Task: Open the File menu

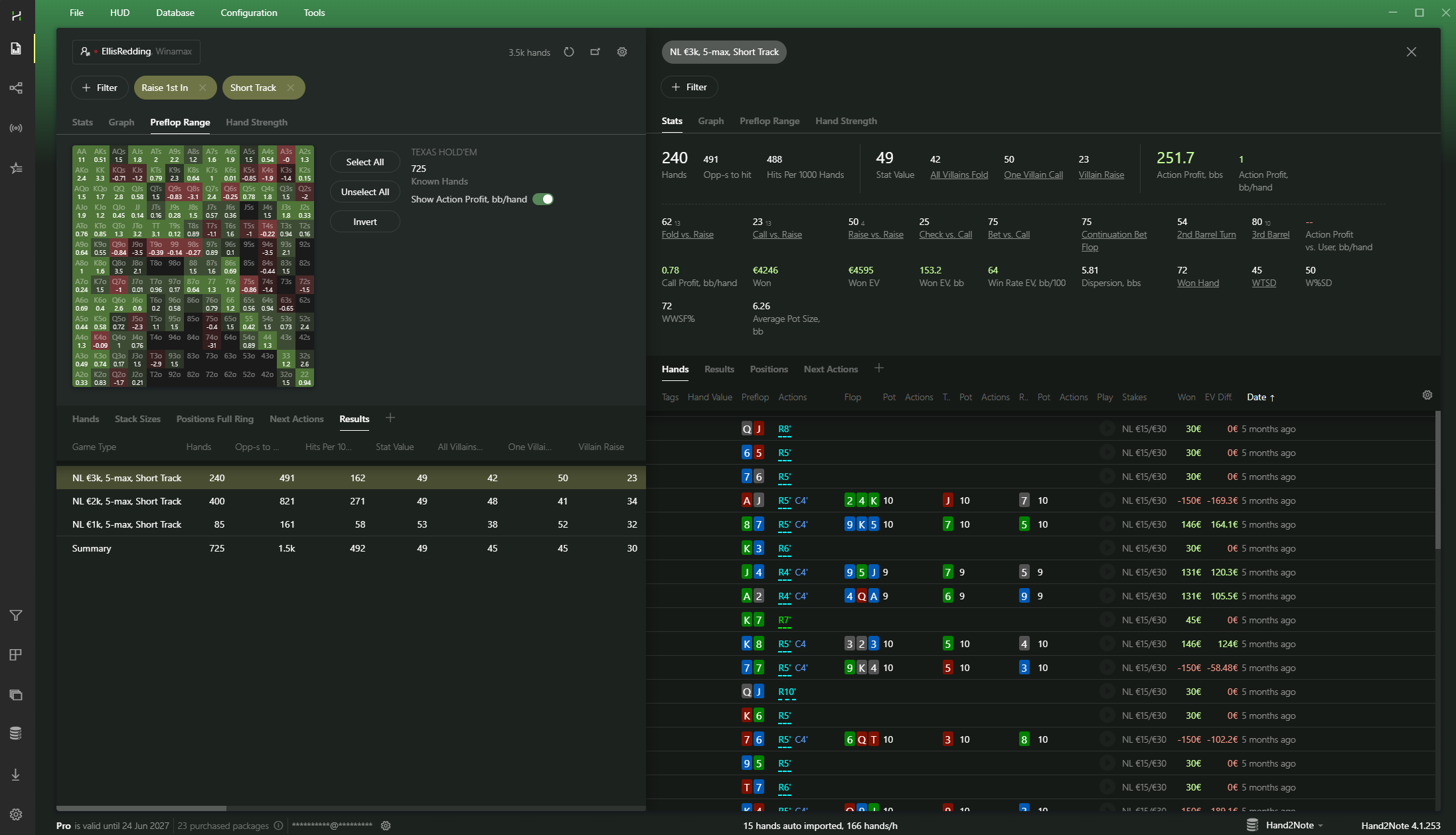Action: click(76, 13)
